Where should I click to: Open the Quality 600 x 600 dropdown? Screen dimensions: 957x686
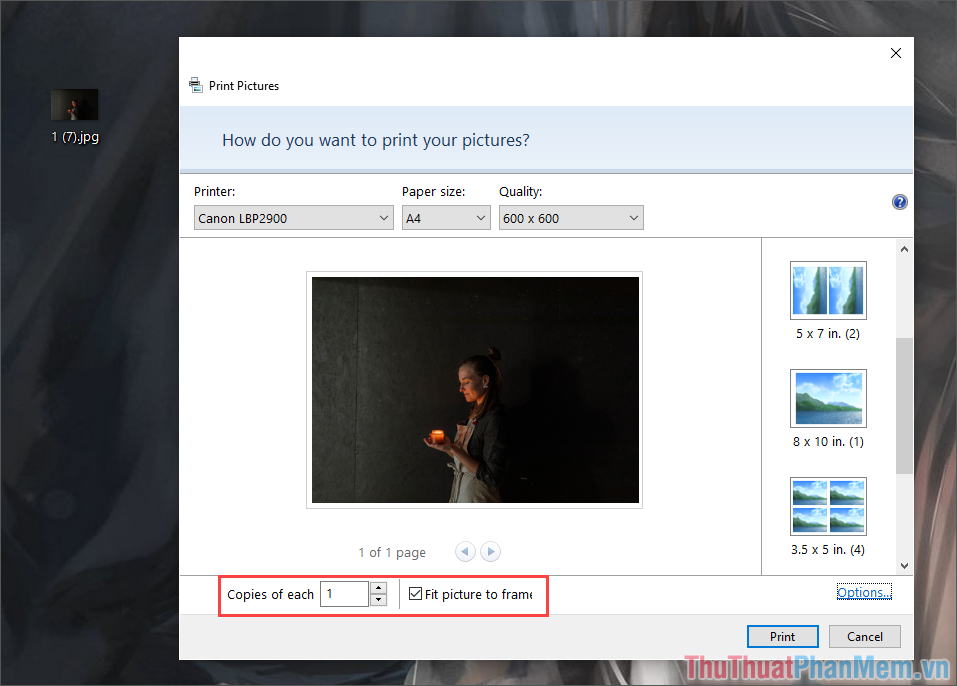[571, 218]
